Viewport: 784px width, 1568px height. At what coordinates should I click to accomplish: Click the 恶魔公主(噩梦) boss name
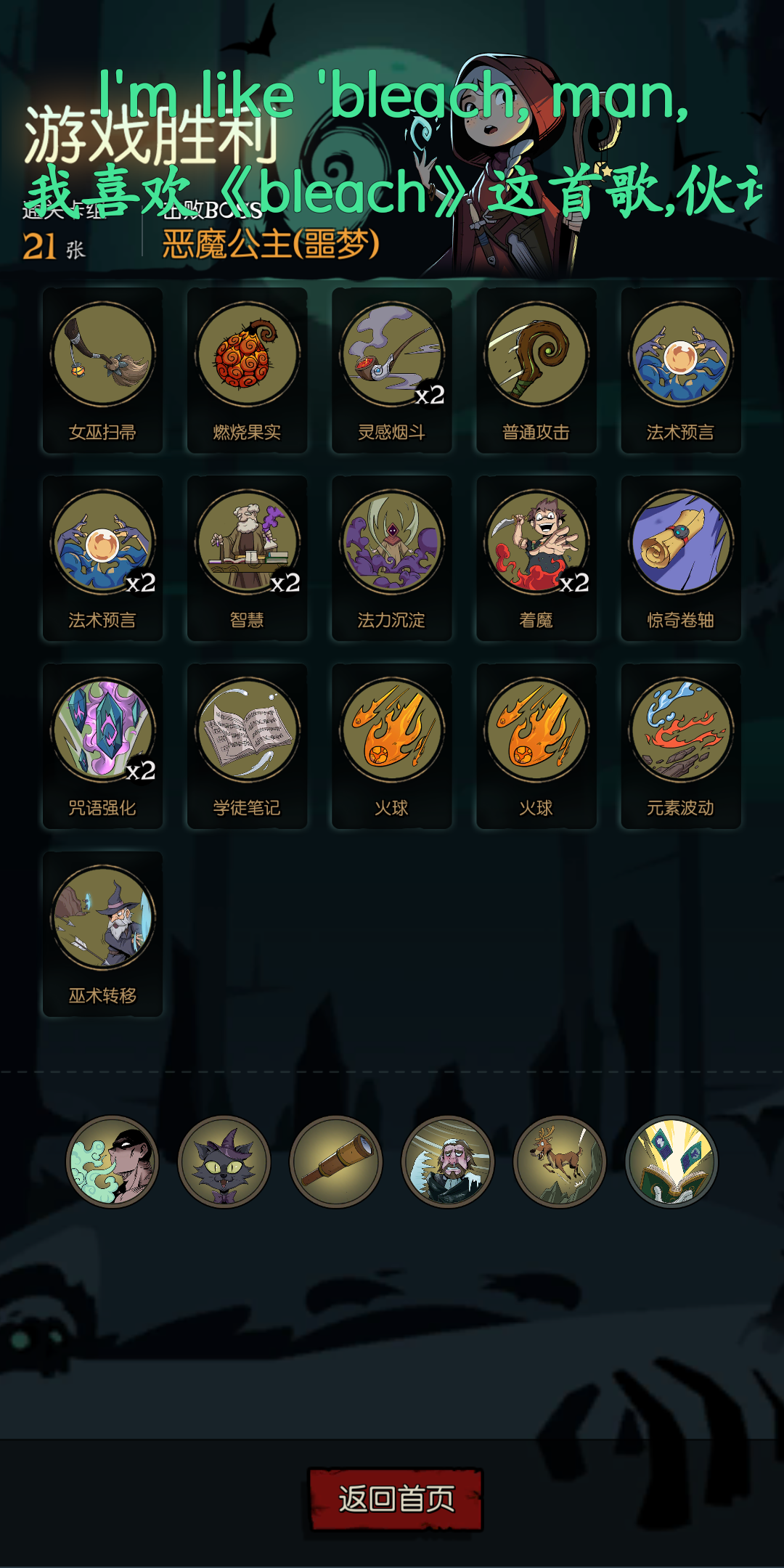tap(271, 244)
